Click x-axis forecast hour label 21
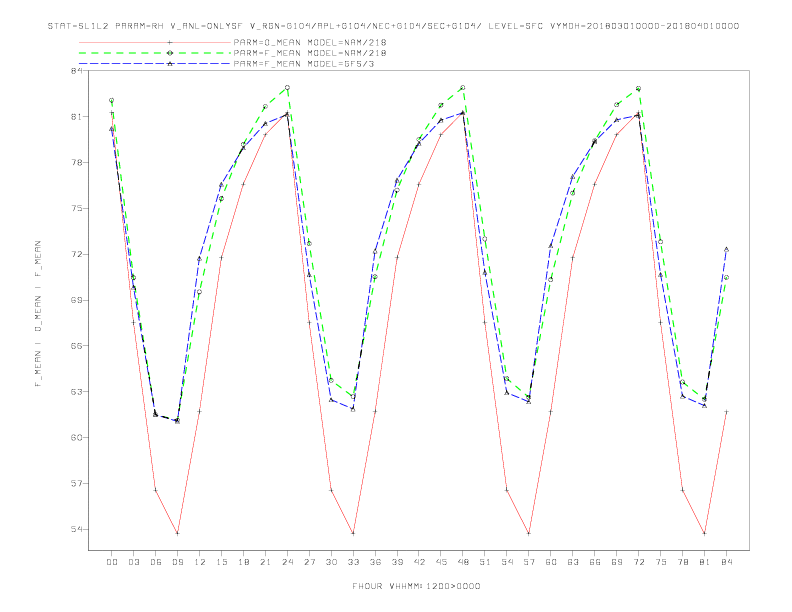The width and height of the screenshot is (792, 612). (x=265, y=562)
